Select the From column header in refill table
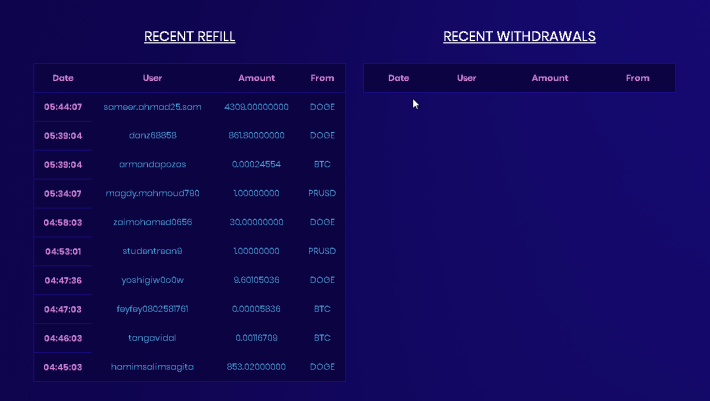Viewport: 710px width, 401px height. click(x=322, y=78)
